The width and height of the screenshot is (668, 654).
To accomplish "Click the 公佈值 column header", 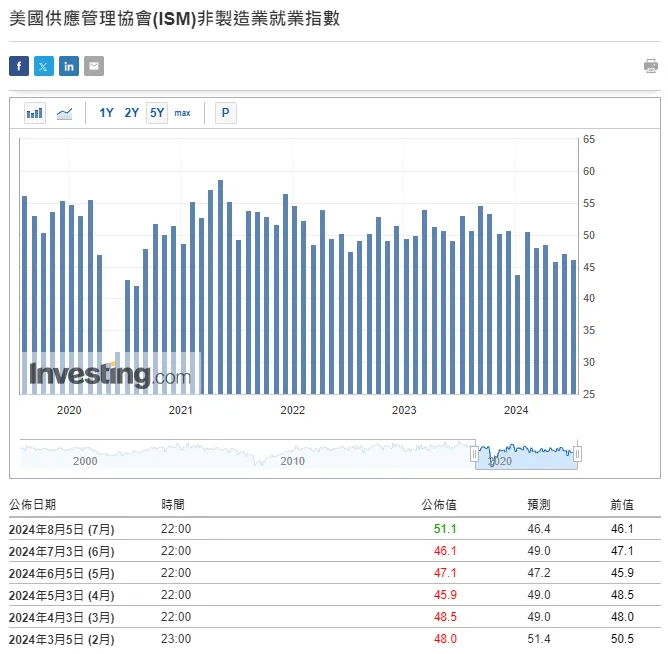I will [x=439, y=504].
